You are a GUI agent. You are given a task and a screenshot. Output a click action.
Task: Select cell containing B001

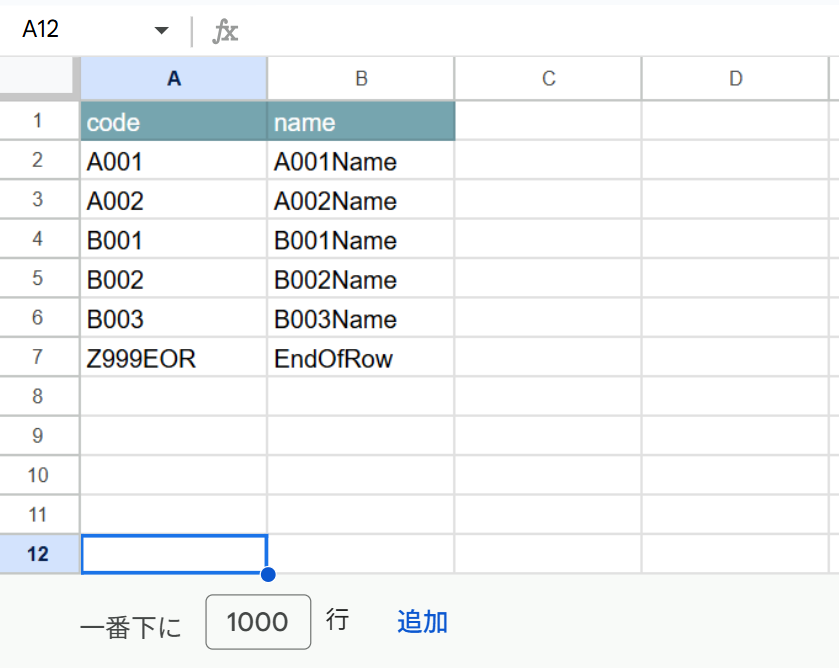click(174, 239)
